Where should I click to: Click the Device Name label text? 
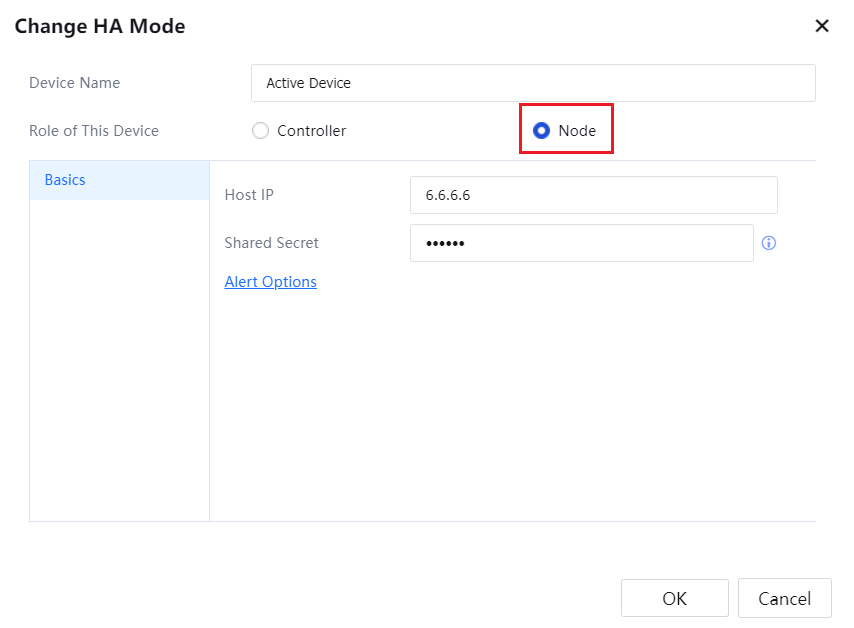[74, 83]
